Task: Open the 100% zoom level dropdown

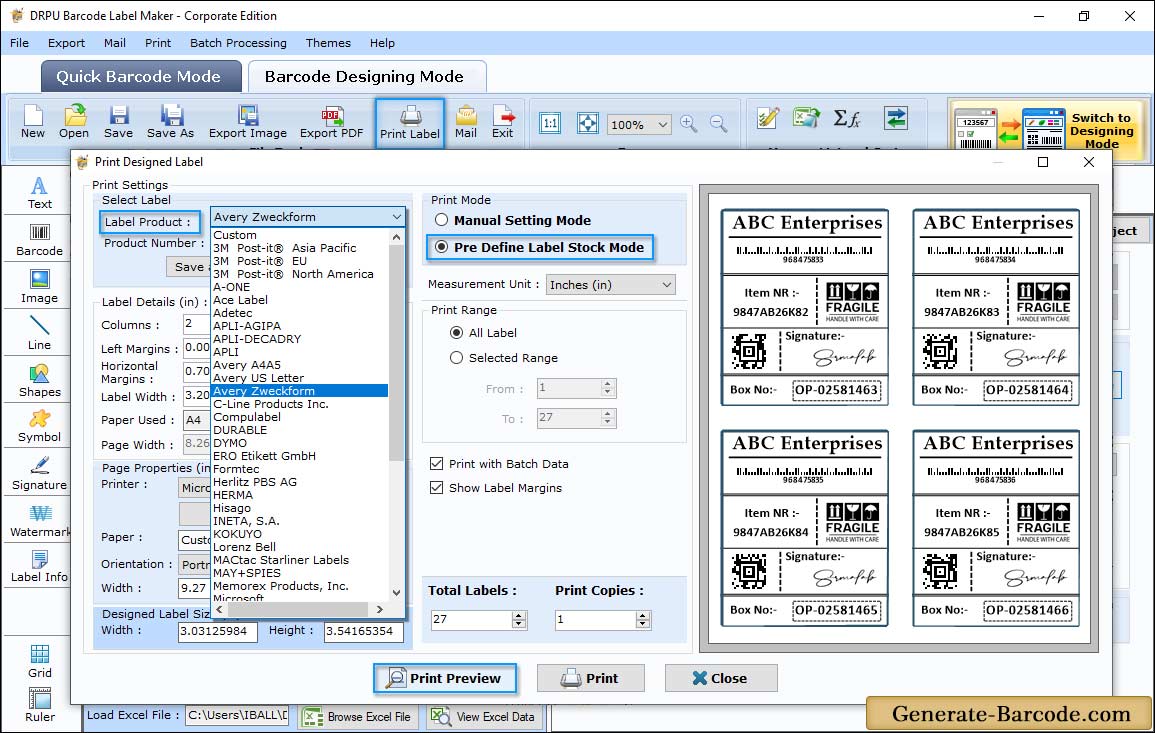Action: pos(639,124)
